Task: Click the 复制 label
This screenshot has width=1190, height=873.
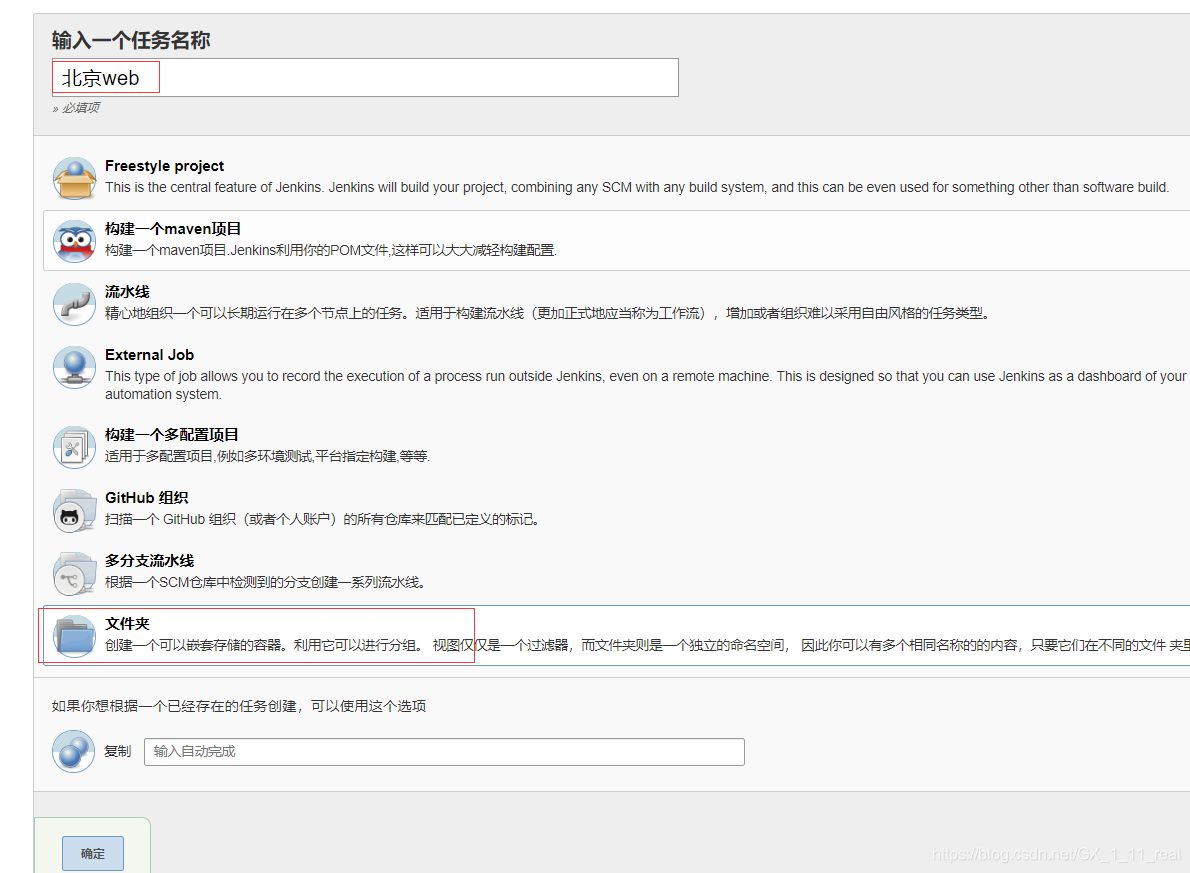Action: click(118, 752)
